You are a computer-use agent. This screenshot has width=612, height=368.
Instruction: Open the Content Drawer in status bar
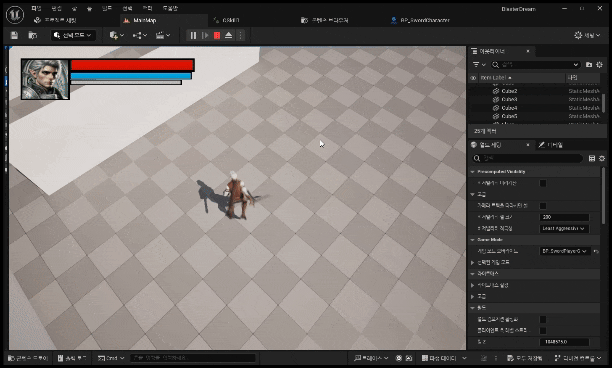point(28,358)
